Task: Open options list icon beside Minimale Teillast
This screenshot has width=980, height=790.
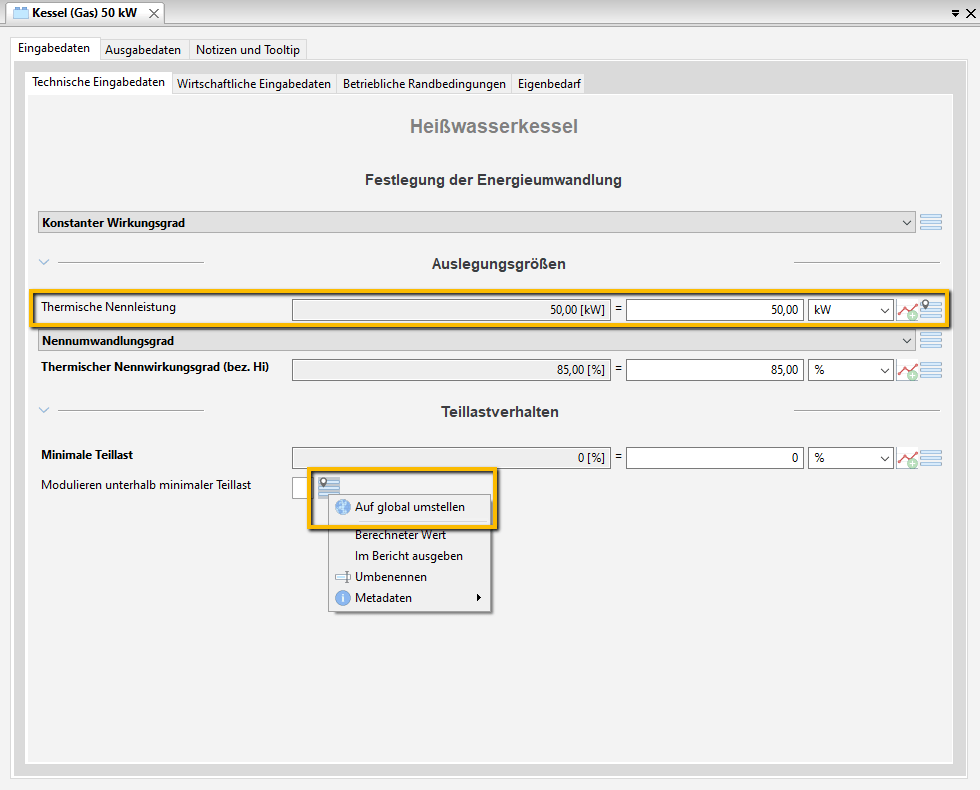Action: click(931, 458)
